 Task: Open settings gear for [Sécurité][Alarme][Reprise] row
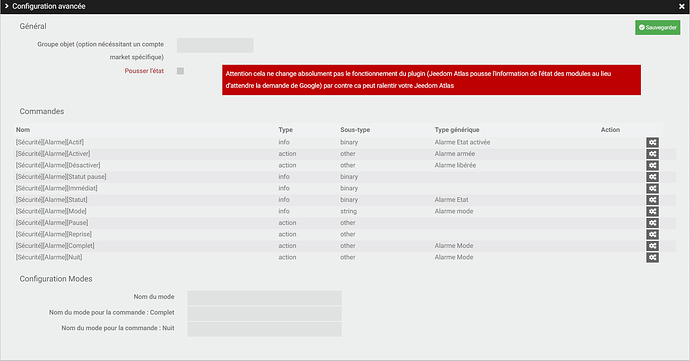[652, 234]
